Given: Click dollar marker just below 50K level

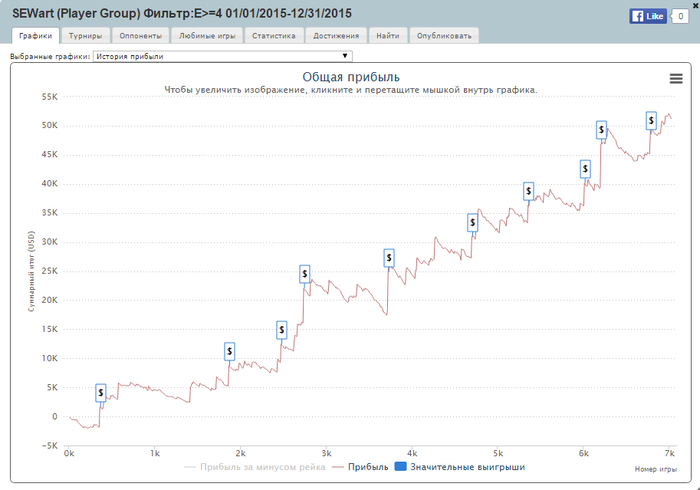Looking at the screenshot, I should [x=601, y=130].
